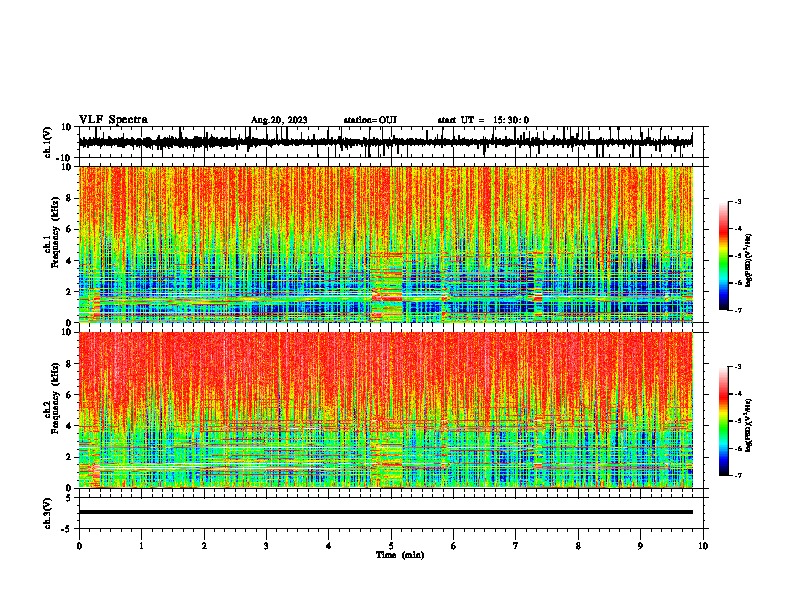Click the ch.2 spectrogram color bar
Image resolution: width=792 pixels, height=612 pixels.
tap(723, 421)
